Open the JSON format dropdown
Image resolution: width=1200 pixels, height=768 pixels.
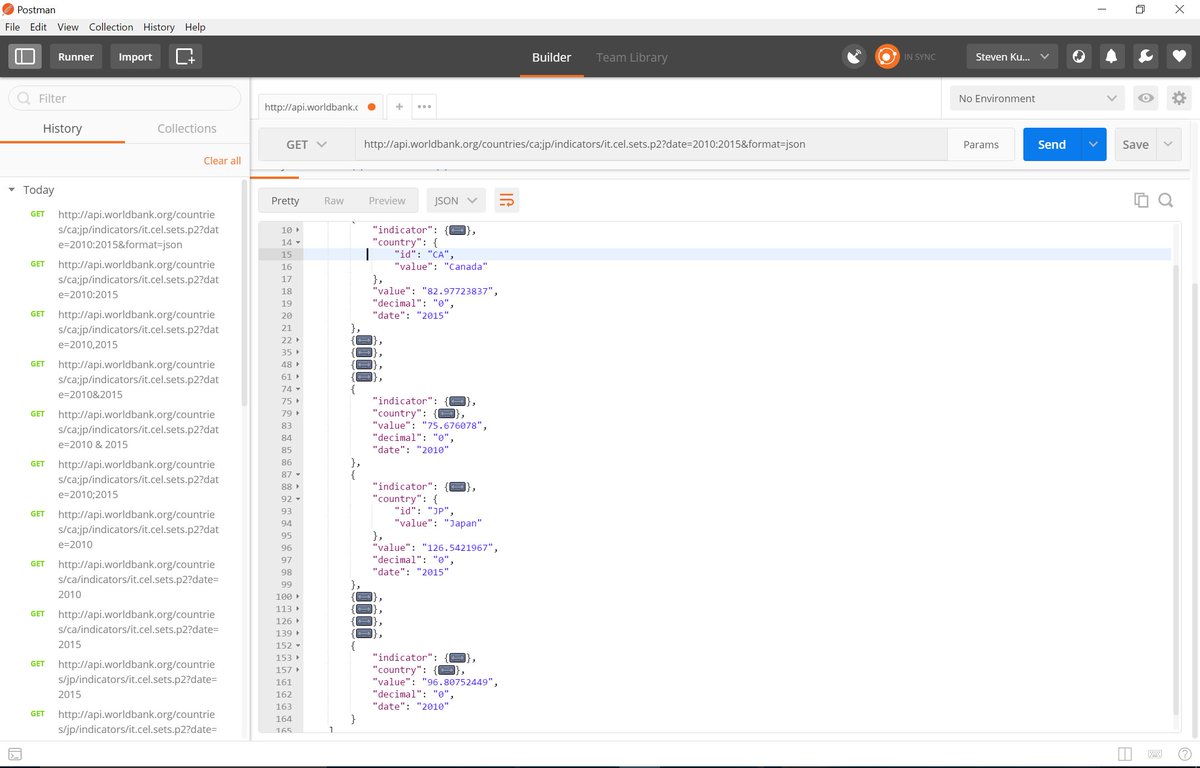click(456, 201)
